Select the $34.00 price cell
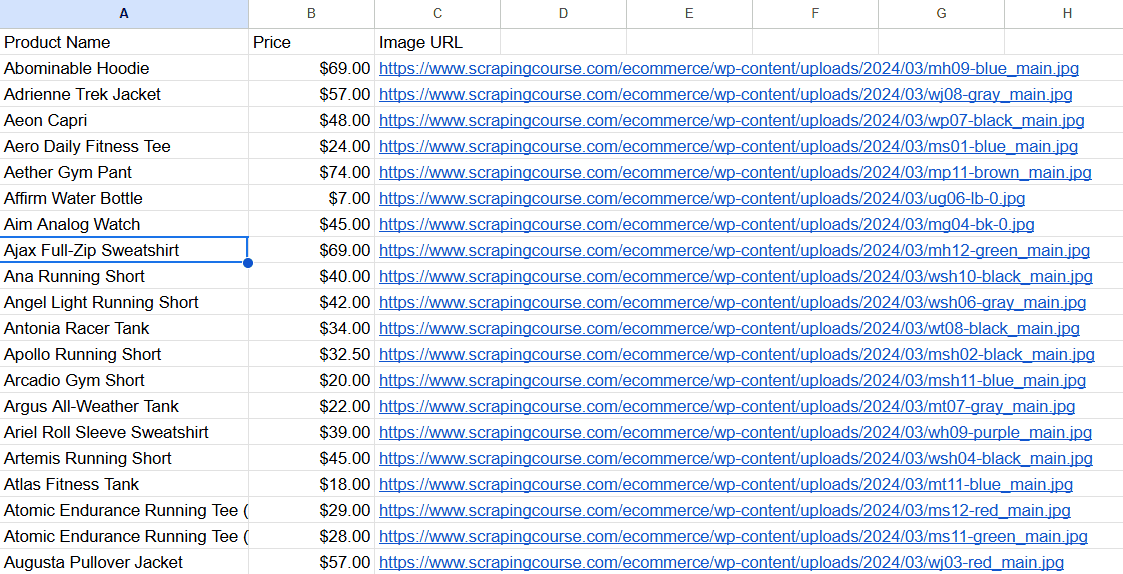Image resolution: width=1123 pixels, height=574 pixels. tap(312, 328)
